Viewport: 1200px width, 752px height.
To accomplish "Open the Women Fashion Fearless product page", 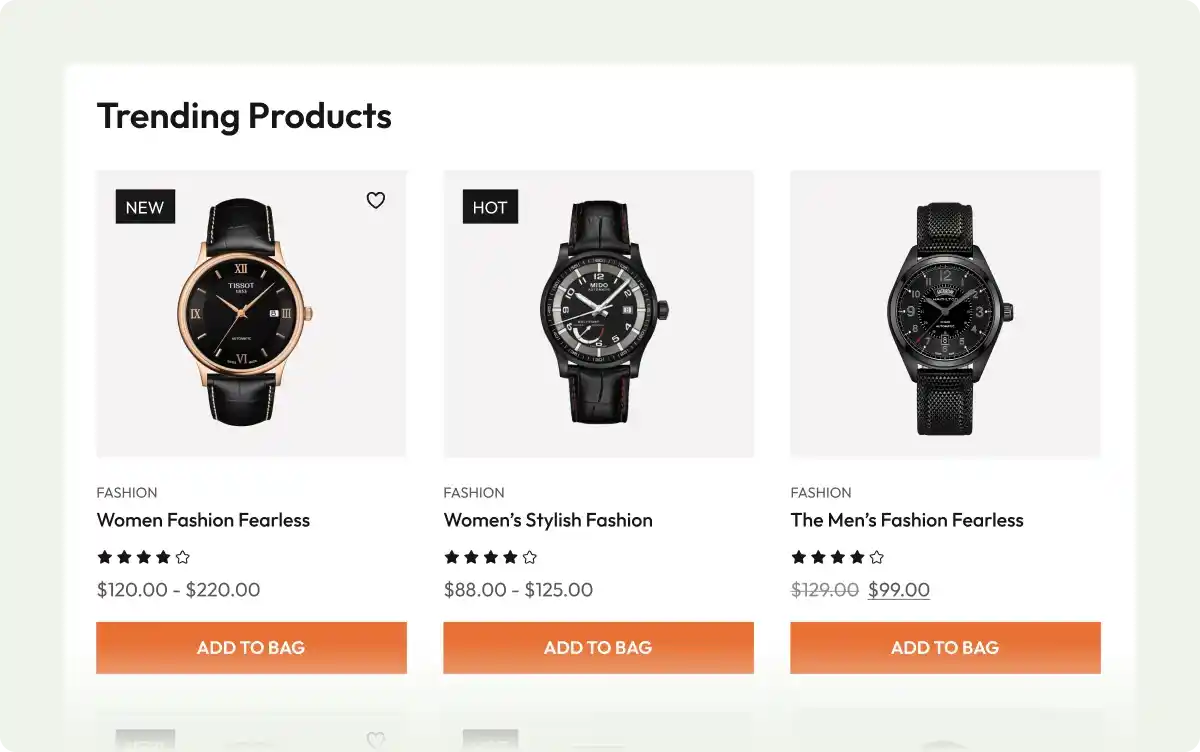I will coord(203,520).
